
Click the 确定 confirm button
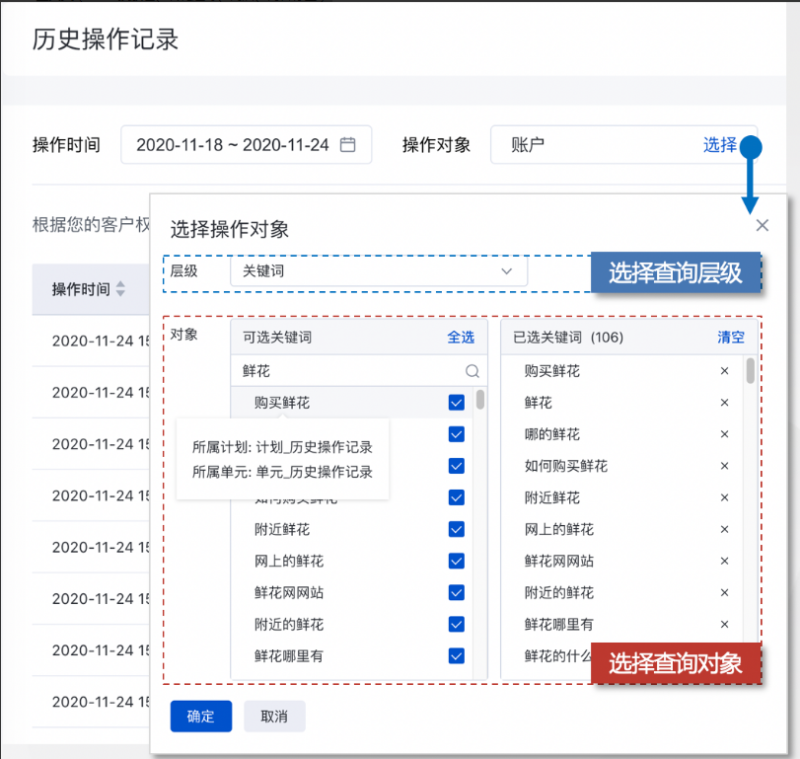pos(200,716)
